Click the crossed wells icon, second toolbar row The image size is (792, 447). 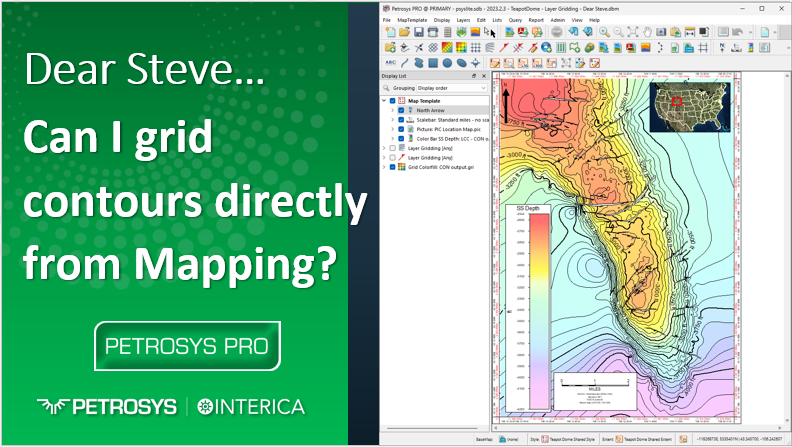click(419, 47)
